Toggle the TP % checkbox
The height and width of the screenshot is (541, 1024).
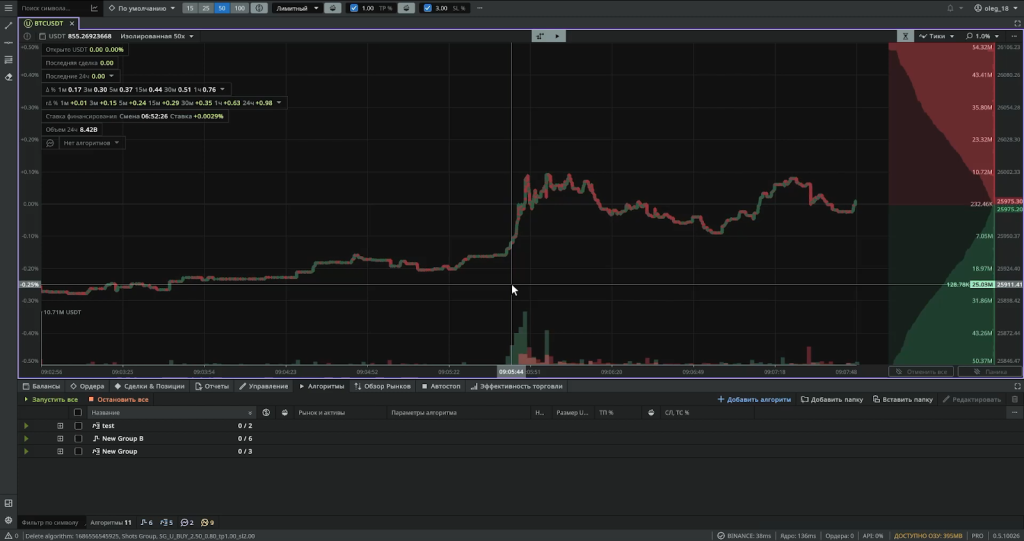(x=354, y=8)
